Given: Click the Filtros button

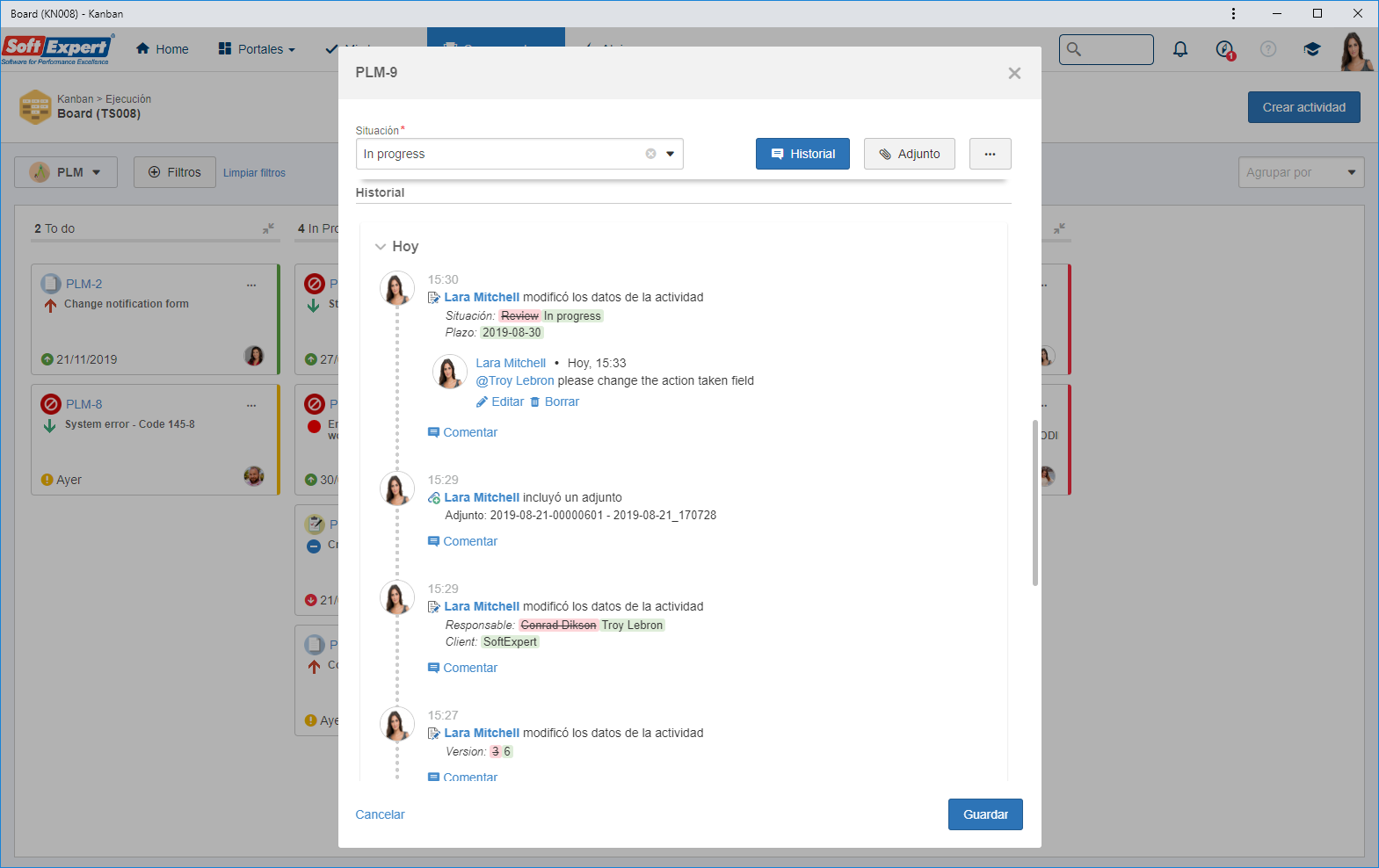Looking at the screenshot, I should [x=175, y=172].
